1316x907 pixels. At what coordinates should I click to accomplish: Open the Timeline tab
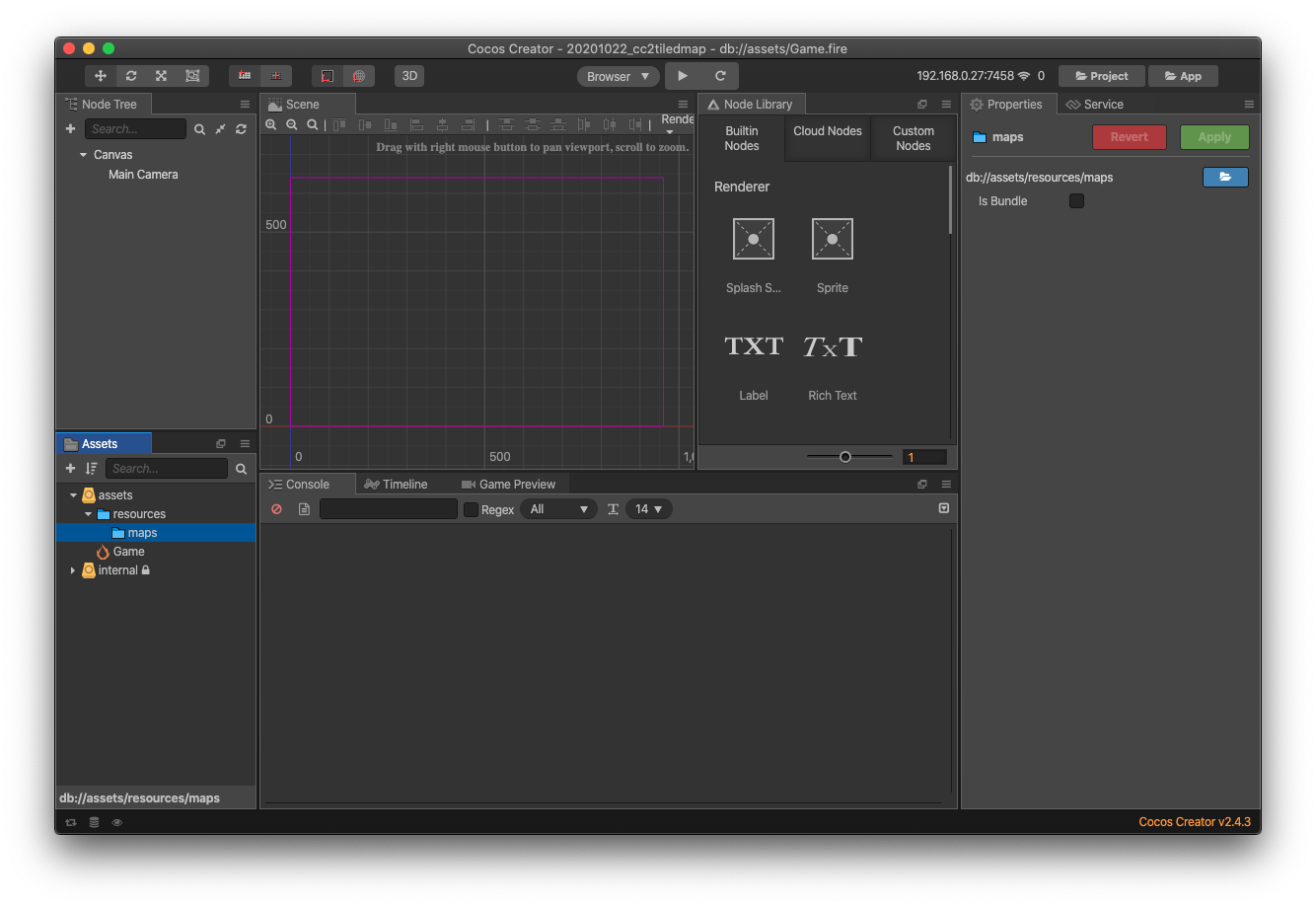(396, 485)
